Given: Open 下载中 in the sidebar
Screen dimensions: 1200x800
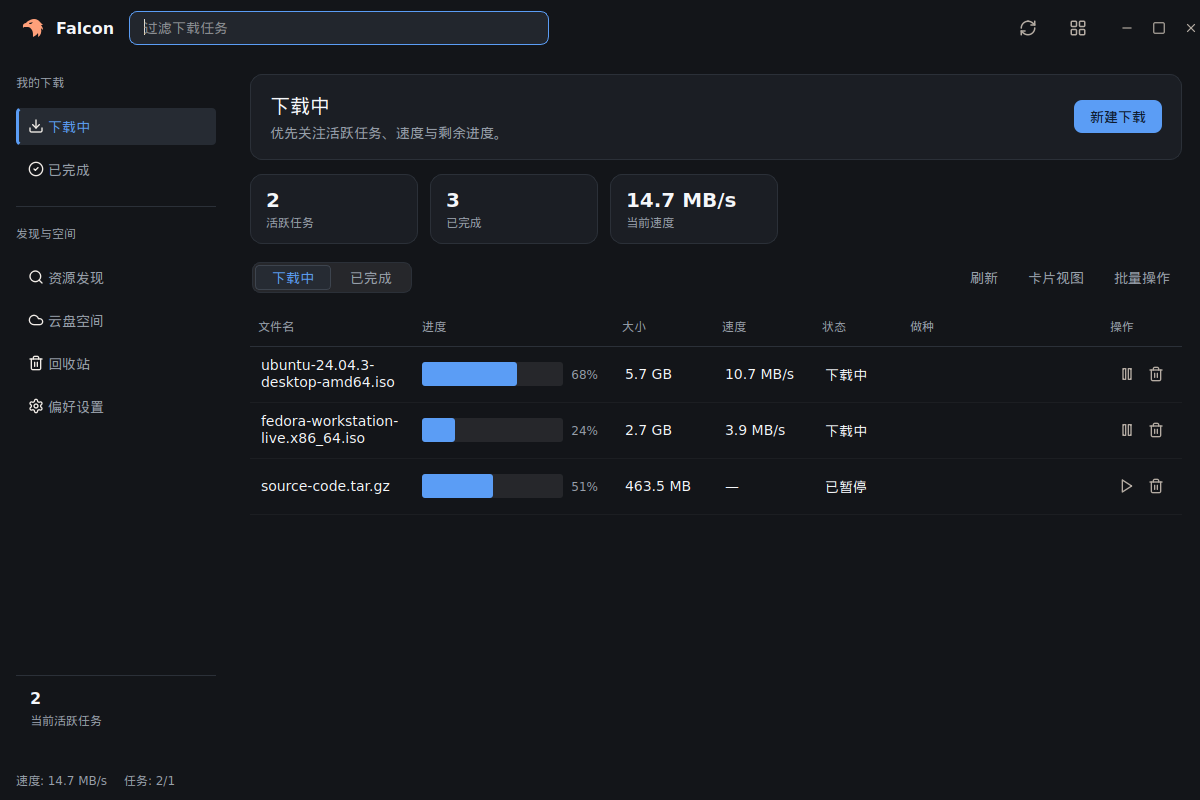Looking at the screenshot, I should click(x=116, y=127).
